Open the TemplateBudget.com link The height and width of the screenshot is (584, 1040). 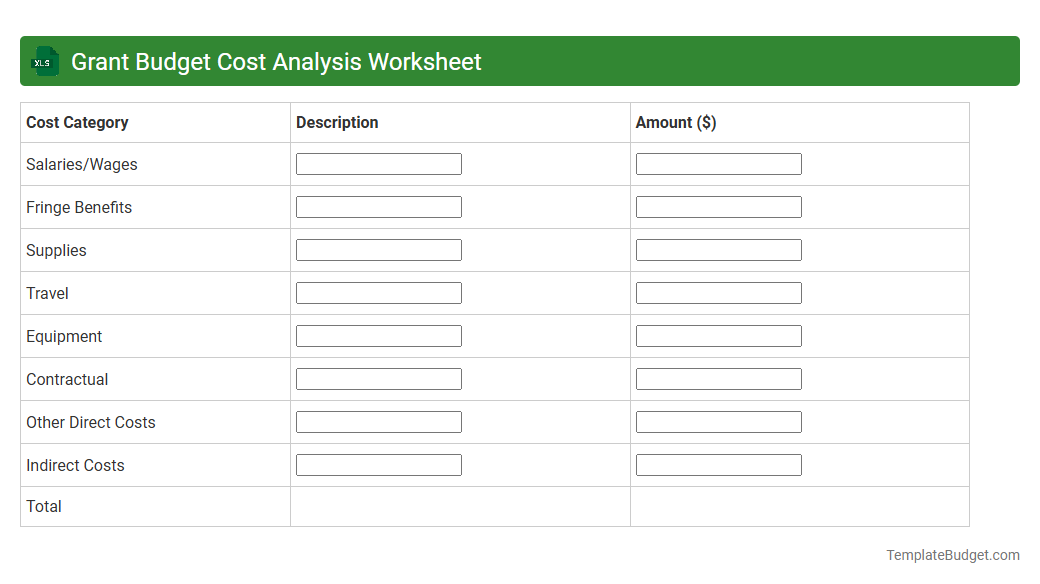954,553
